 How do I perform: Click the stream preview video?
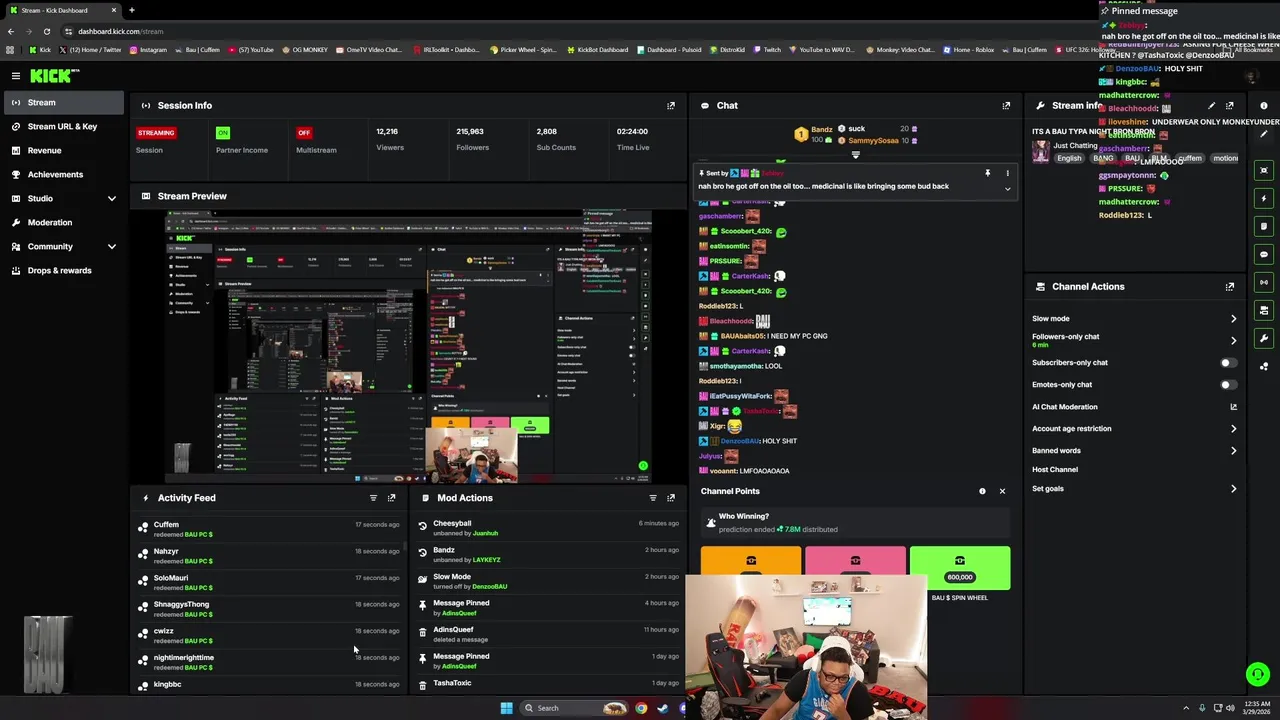click(408, 347)
